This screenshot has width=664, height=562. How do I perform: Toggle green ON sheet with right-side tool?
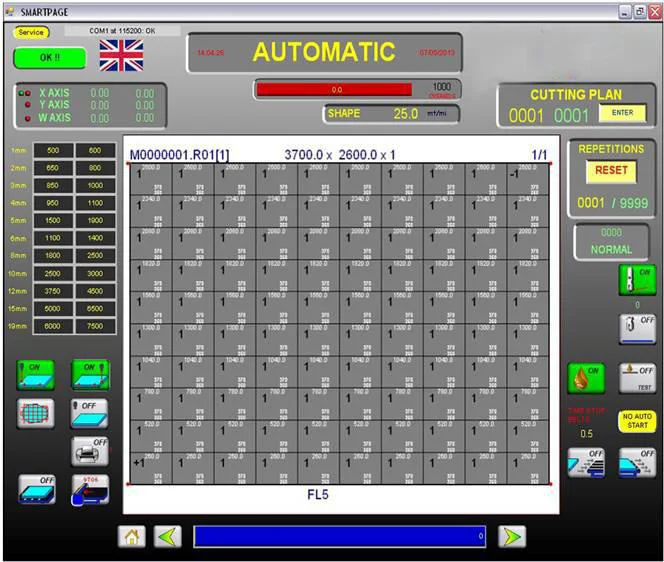point(90,375)
